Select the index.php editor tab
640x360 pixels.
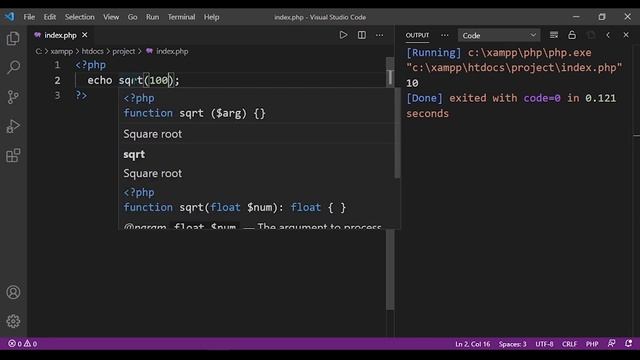click(60, 35)
